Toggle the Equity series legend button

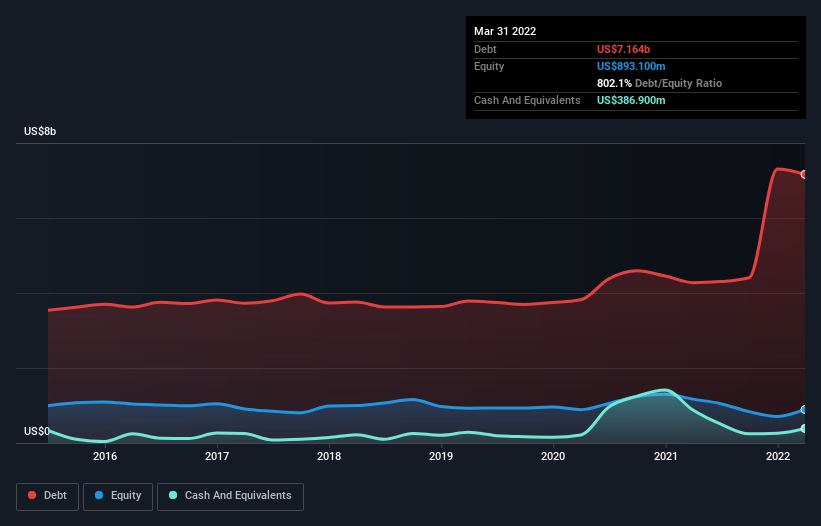point(118,496)
